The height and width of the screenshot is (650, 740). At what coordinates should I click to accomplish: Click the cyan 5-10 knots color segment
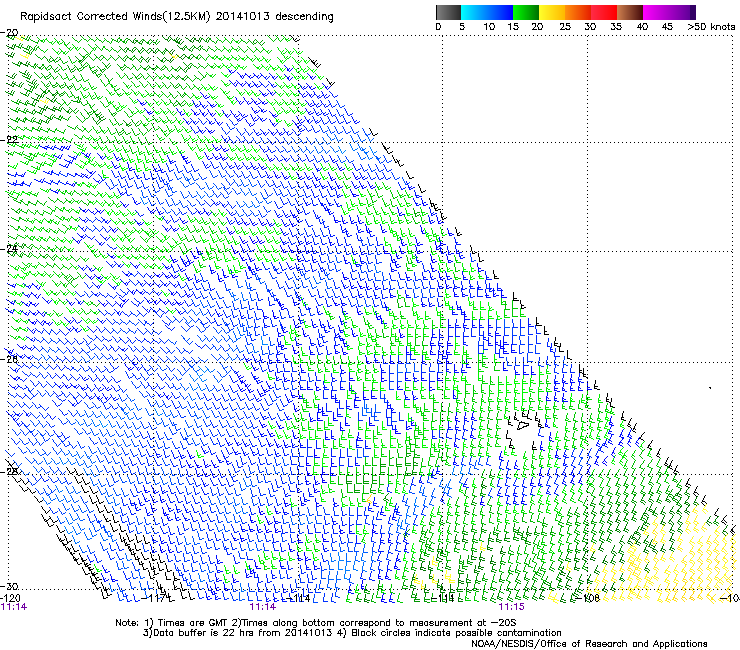(x=473, y=12)
